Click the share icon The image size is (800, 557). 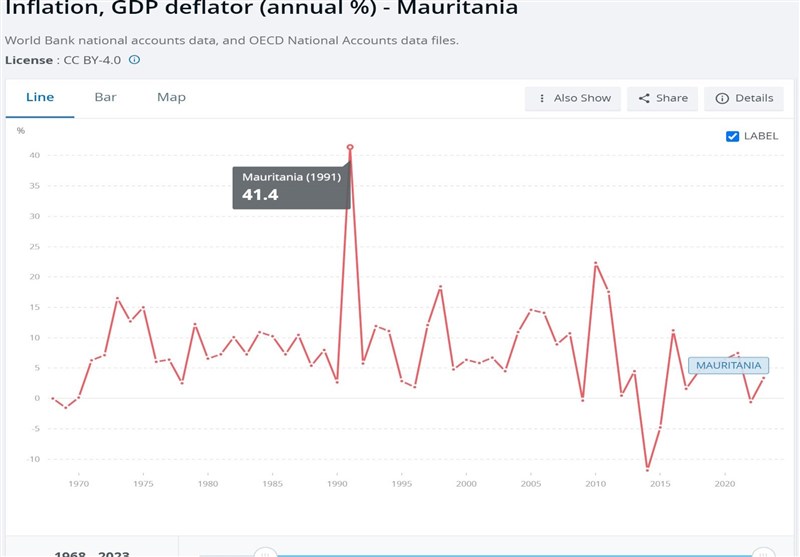[x=644, y=98]
